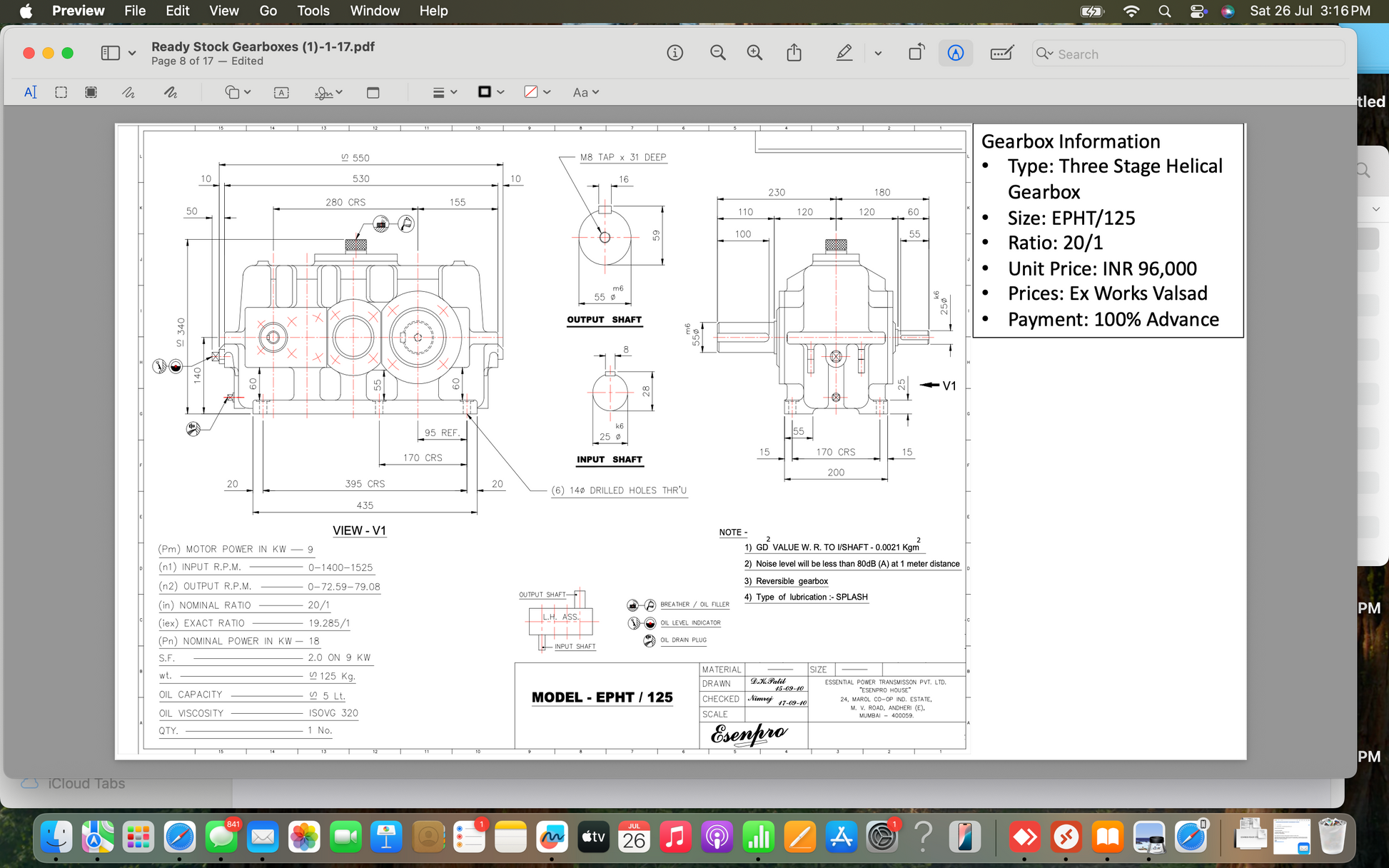The width and height of the screenshot is (1389, 868).
Task: Open the Share menu
Action: 794,53
